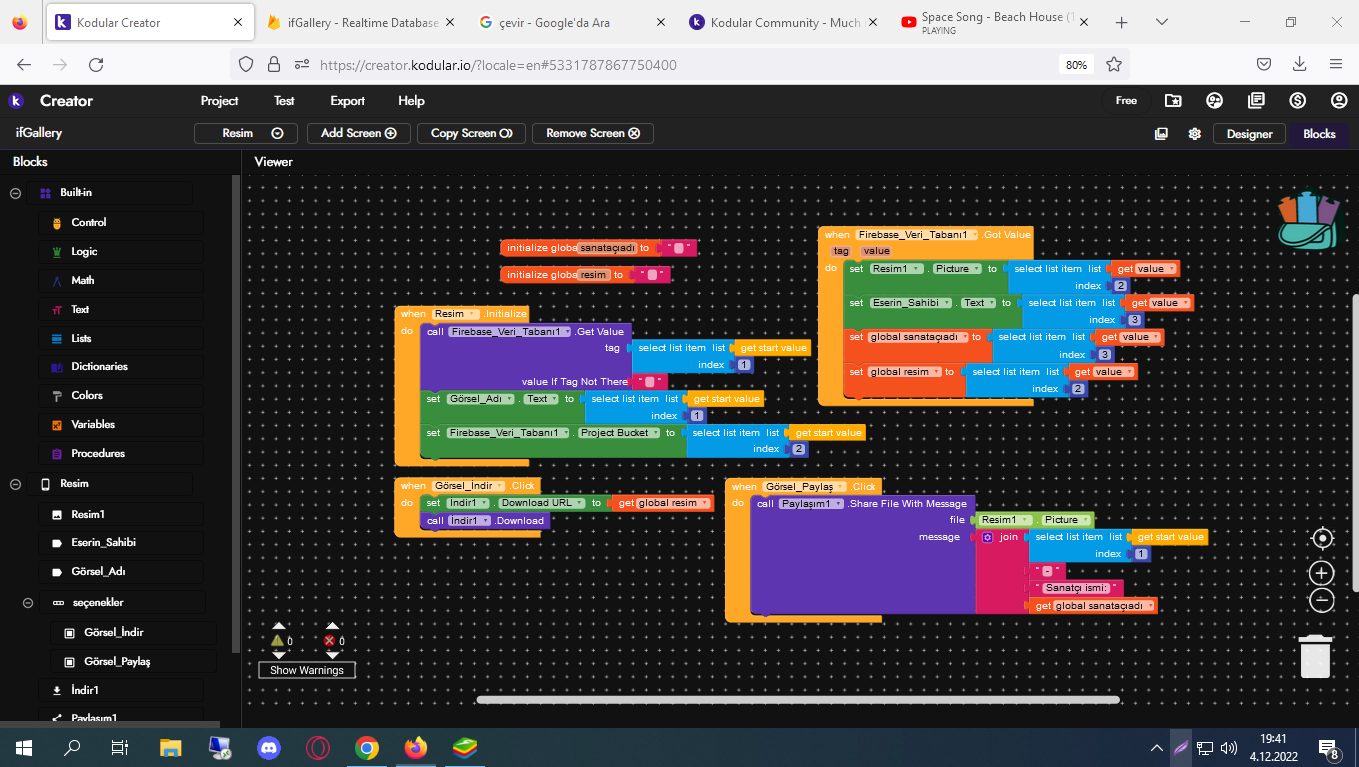Collapse the Built-in blocks category
Viewport: 1359px width, 767px height.
tap(16, 193)
